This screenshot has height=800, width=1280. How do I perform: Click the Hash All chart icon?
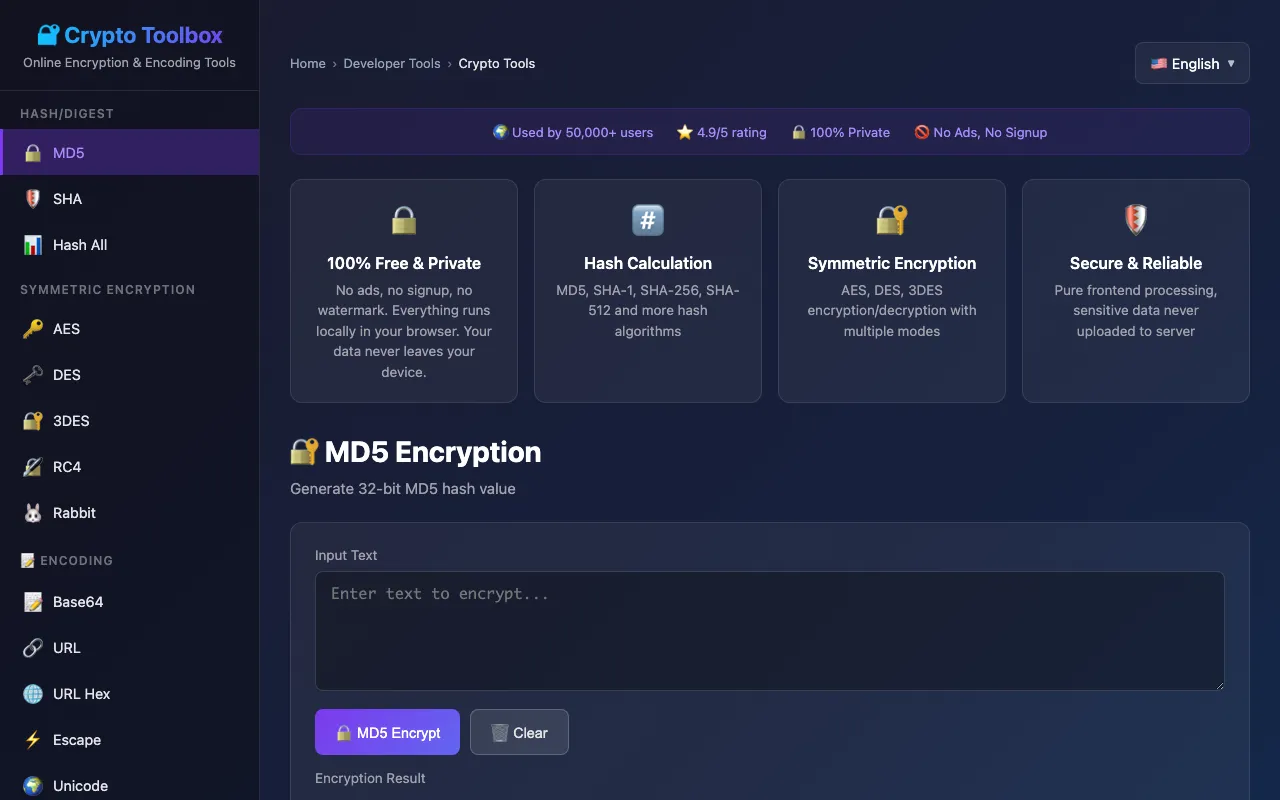click(x=33, y=245)
